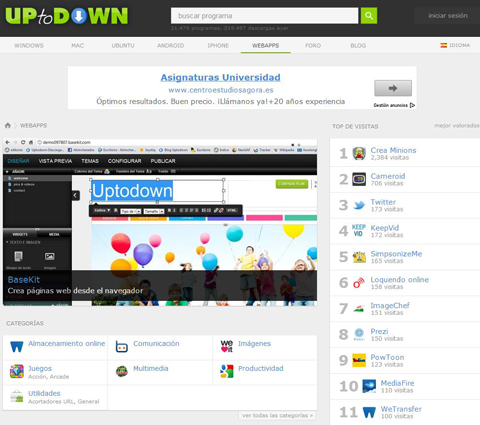Open the iPhone tab
This screenshot has height=425, width=480.
tap(218, 45)
